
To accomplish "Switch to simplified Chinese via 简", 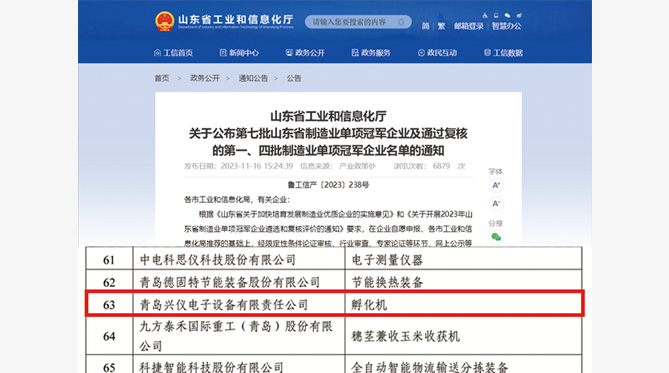I will 425,26.
